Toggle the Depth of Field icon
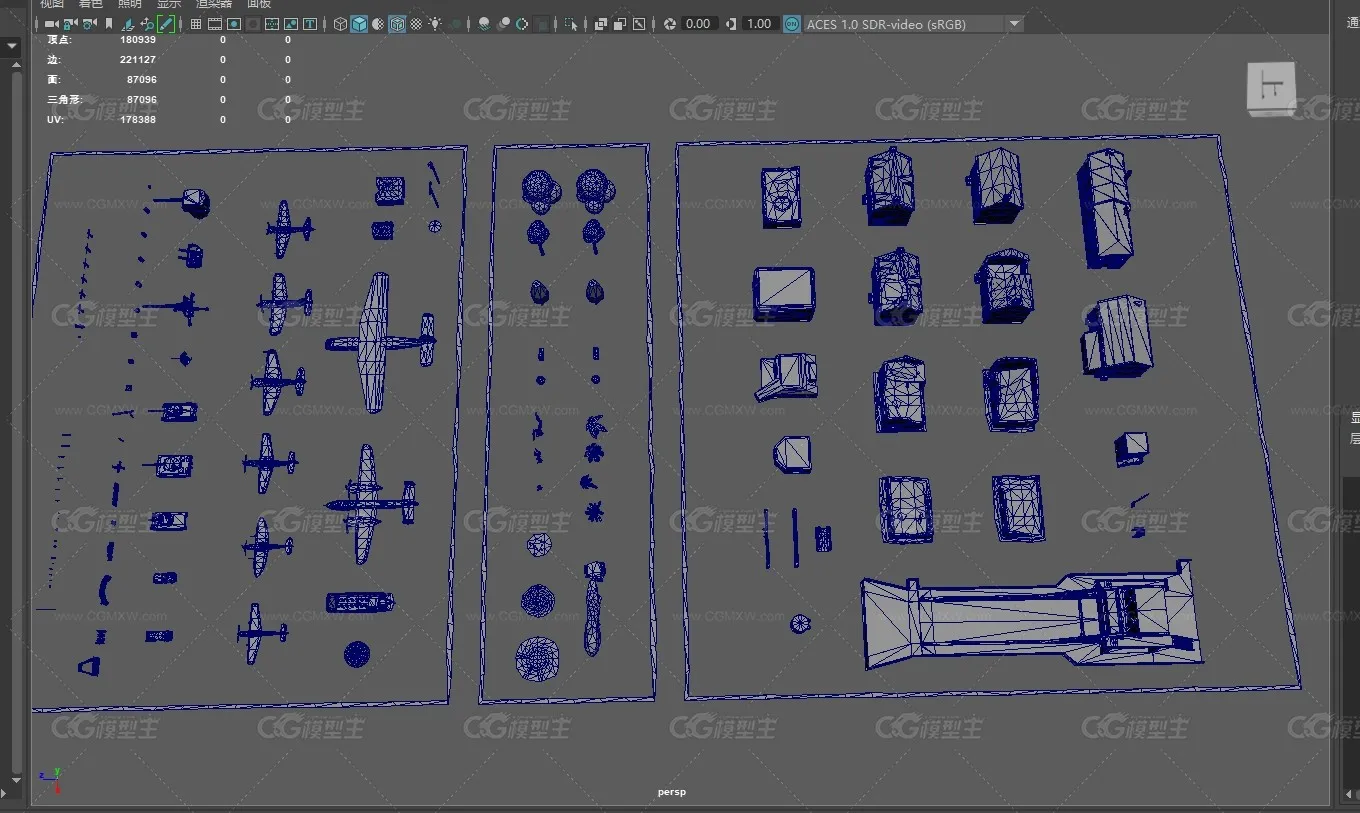The width and height of the screenshot is (1360, 813). click(x=541, y=24)
